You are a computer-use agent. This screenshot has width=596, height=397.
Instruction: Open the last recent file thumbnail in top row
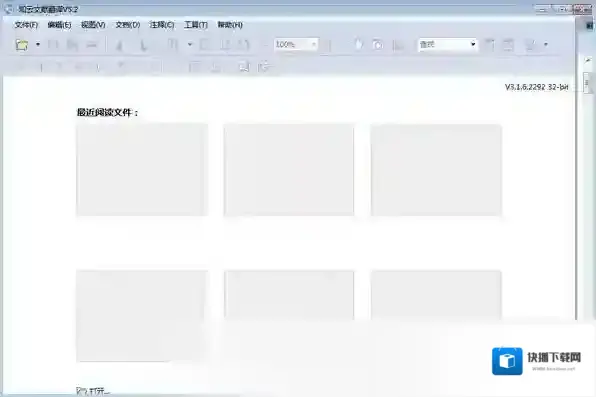click(x=436, y=170)
